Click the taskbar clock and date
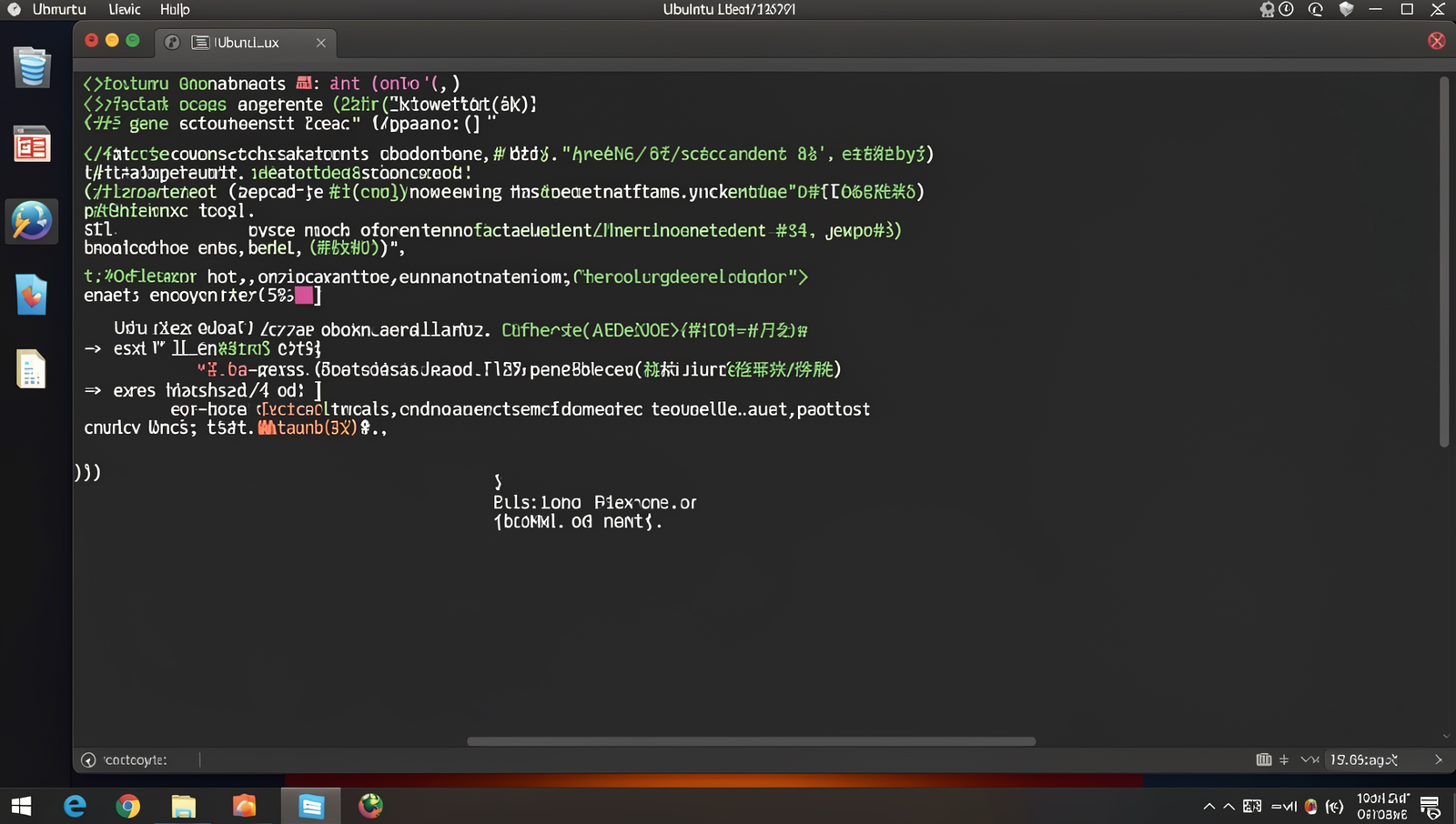Viewport: 1456px width, 824px height. [1382, 806]
